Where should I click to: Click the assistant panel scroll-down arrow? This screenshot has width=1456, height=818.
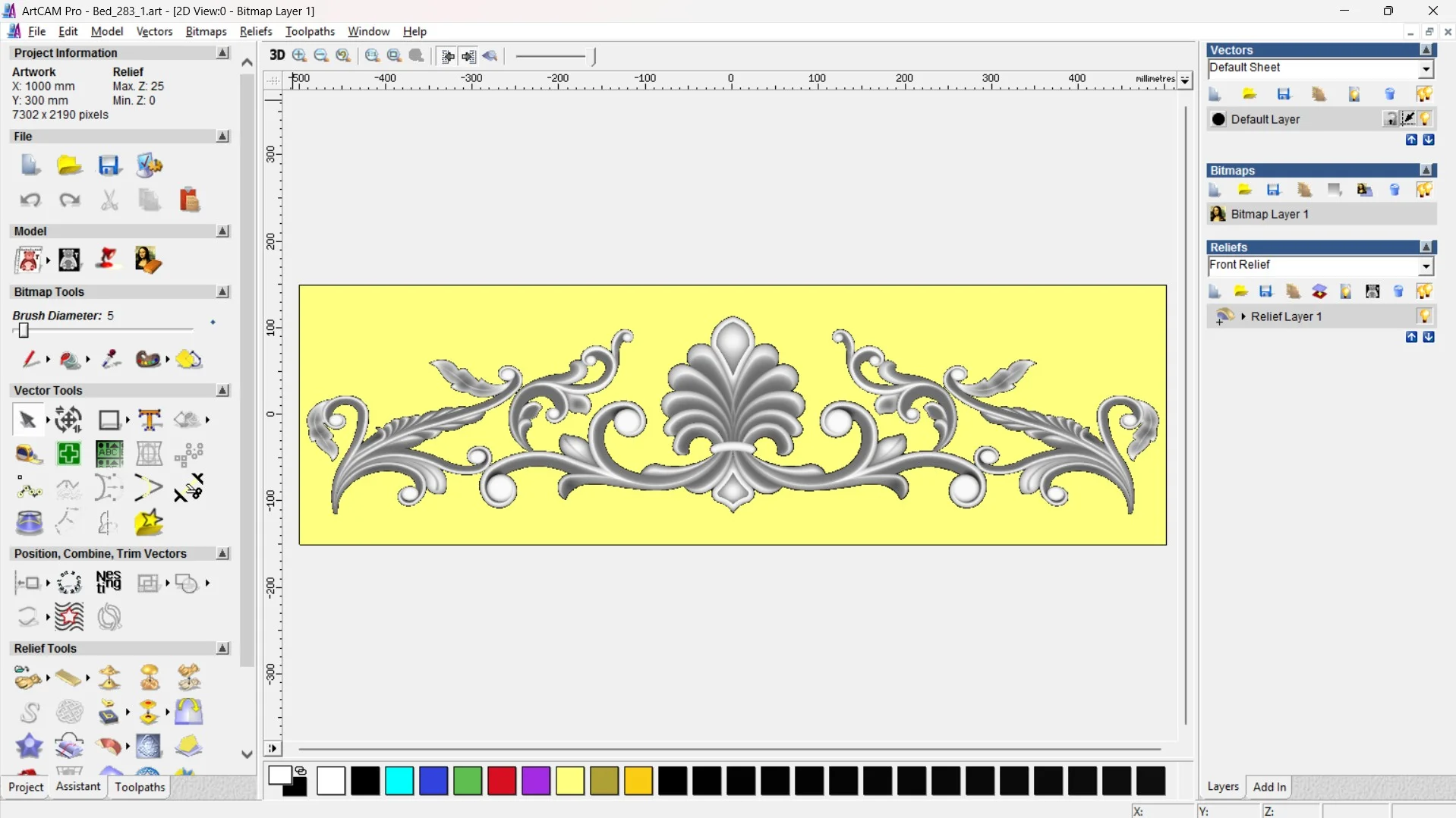(247, 754)
